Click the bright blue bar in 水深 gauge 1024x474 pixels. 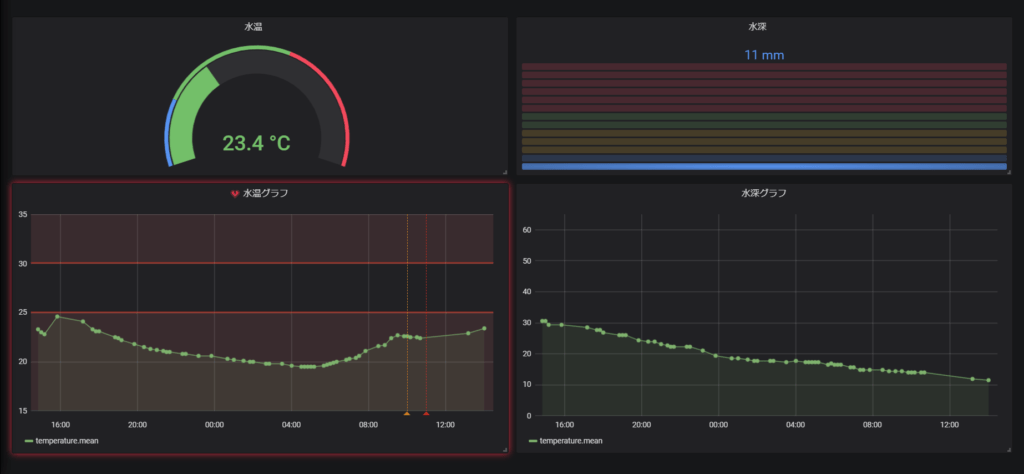point(764,167)
